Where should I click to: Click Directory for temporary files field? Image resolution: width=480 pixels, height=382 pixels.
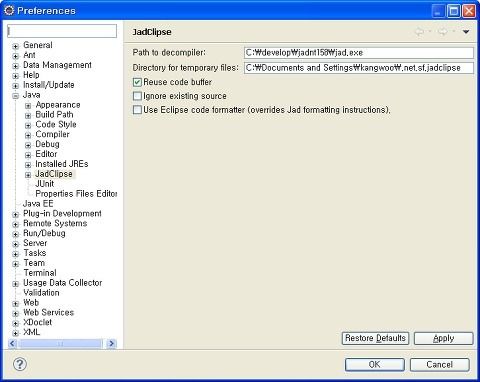point(359,68)
